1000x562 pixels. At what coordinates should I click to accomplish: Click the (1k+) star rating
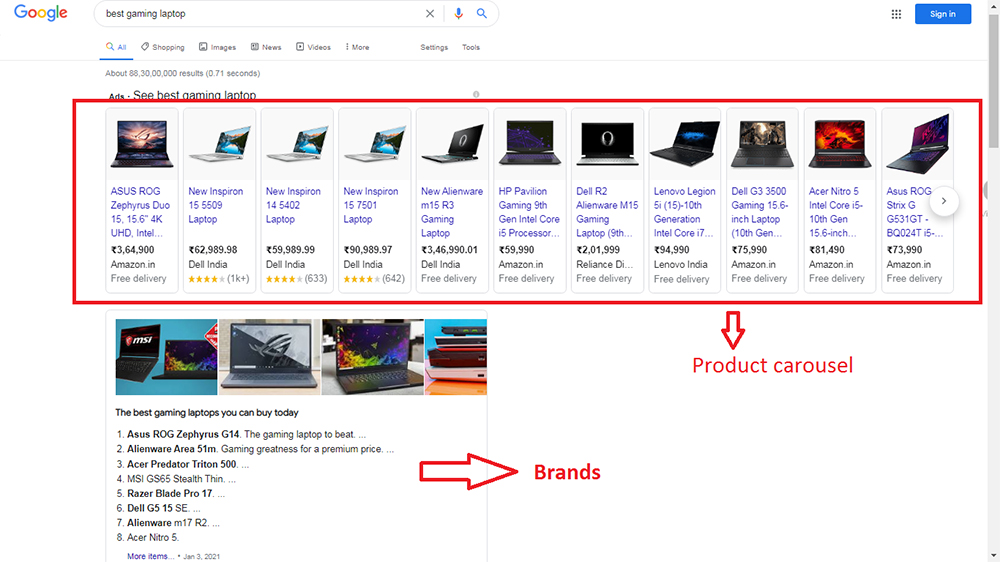click(219, 279)
